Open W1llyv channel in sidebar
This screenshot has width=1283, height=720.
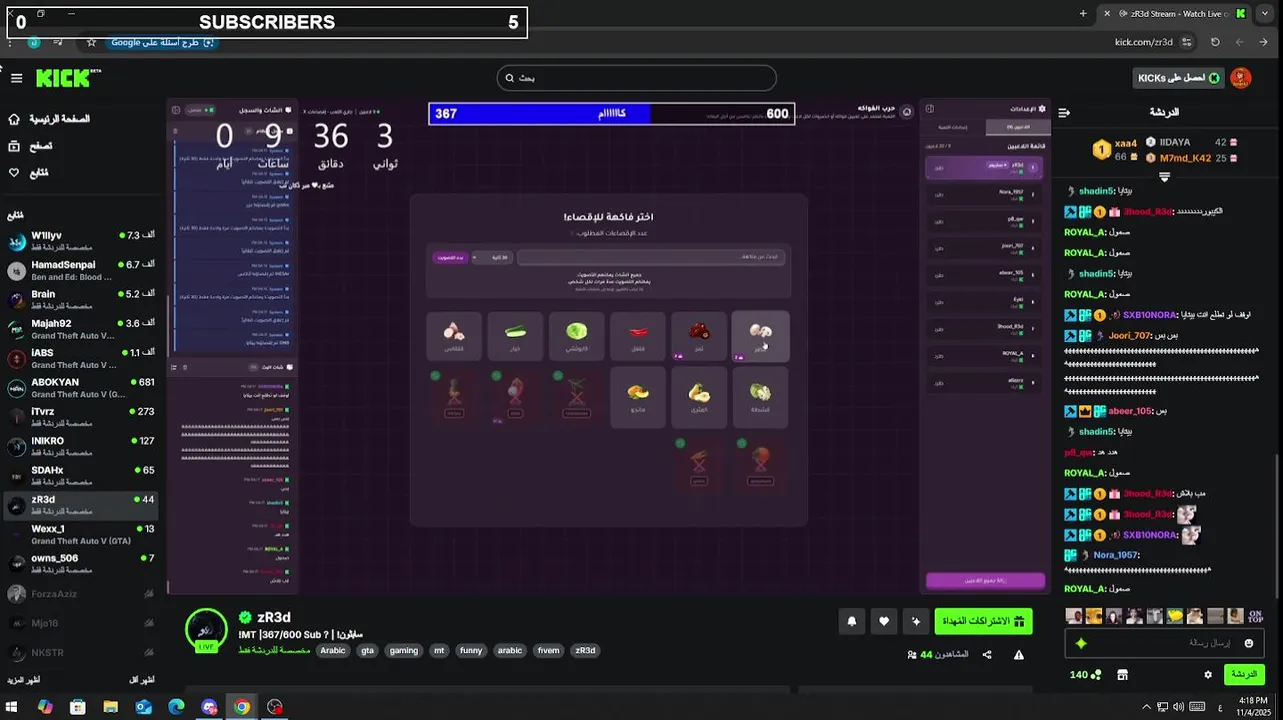[80, 241]
